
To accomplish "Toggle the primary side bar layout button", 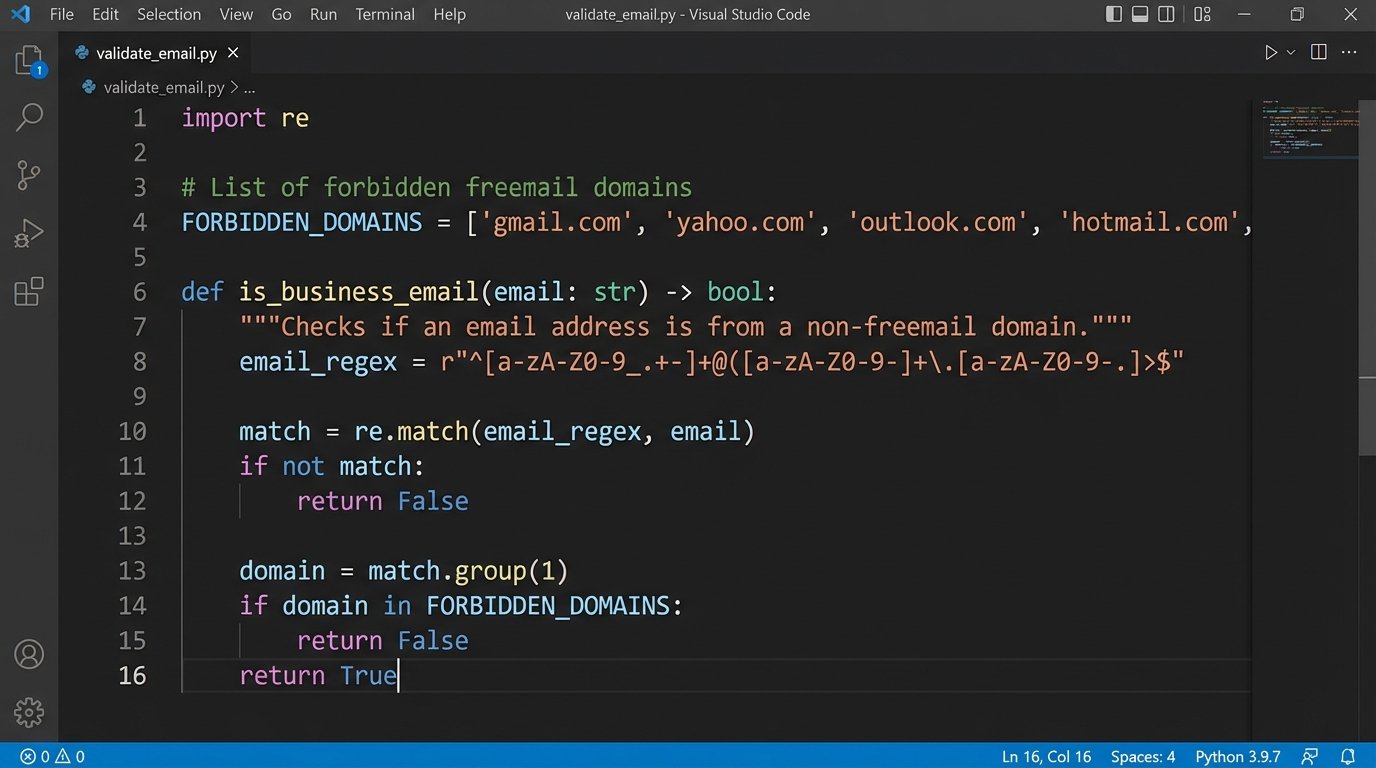I will (1114, 14).
